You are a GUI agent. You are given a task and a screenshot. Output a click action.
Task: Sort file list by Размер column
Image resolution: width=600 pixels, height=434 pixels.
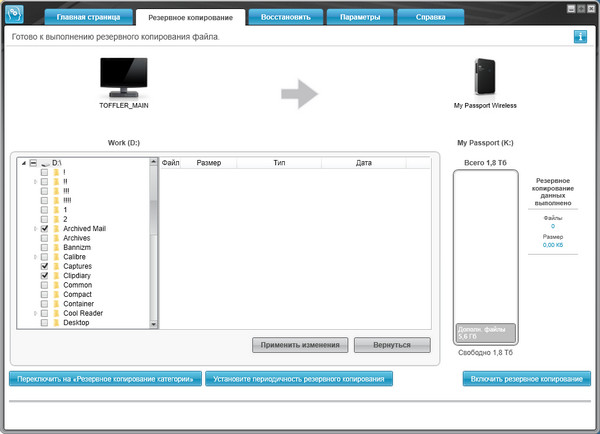(x=208, y=162)
